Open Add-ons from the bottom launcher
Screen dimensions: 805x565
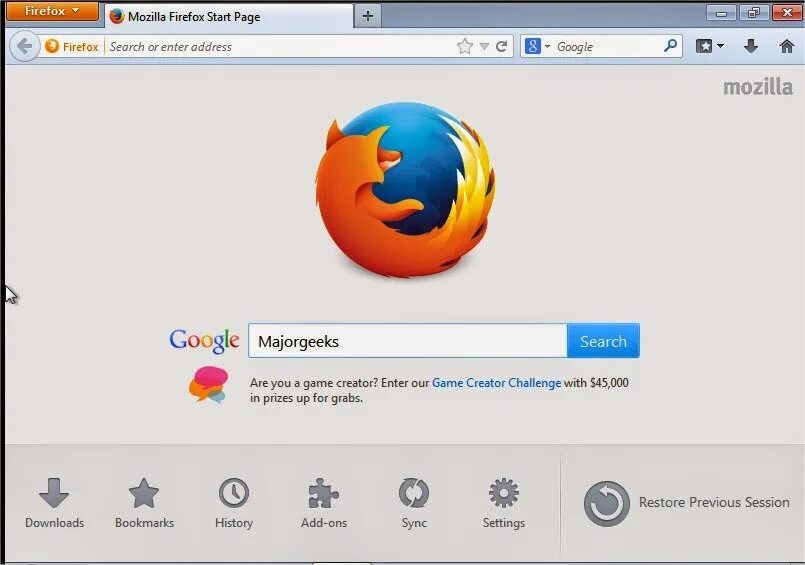(x=324, y=503)
